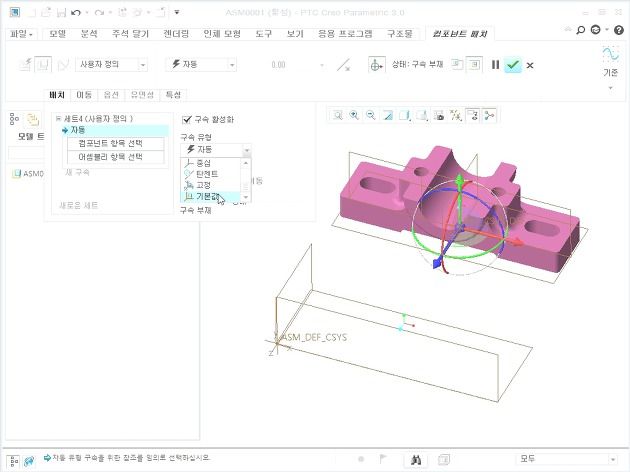Screen dimensions: 630x472
Task: Click the Refit view icon in graphics toolbar
Action: point(338,116)
